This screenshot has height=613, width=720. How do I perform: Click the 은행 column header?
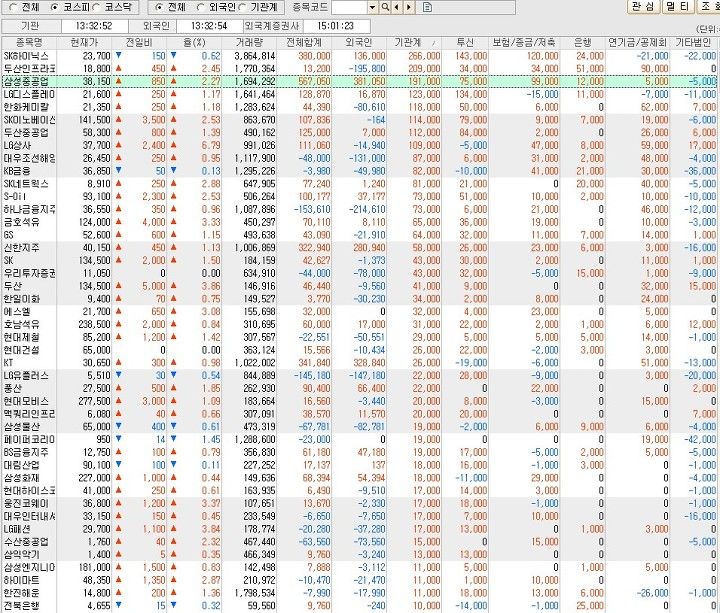(x=583, y=43)
